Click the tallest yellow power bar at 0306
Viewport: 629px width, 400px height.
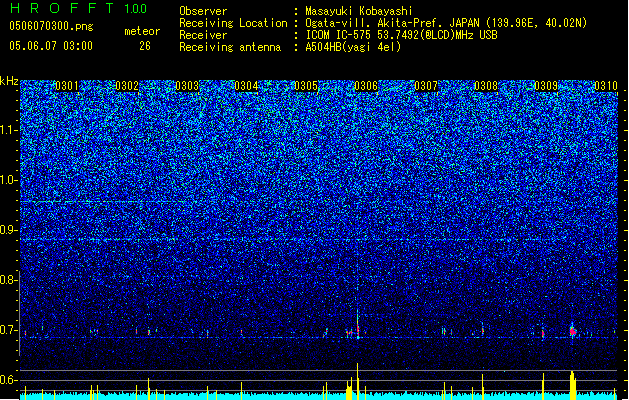pos(357,381)
